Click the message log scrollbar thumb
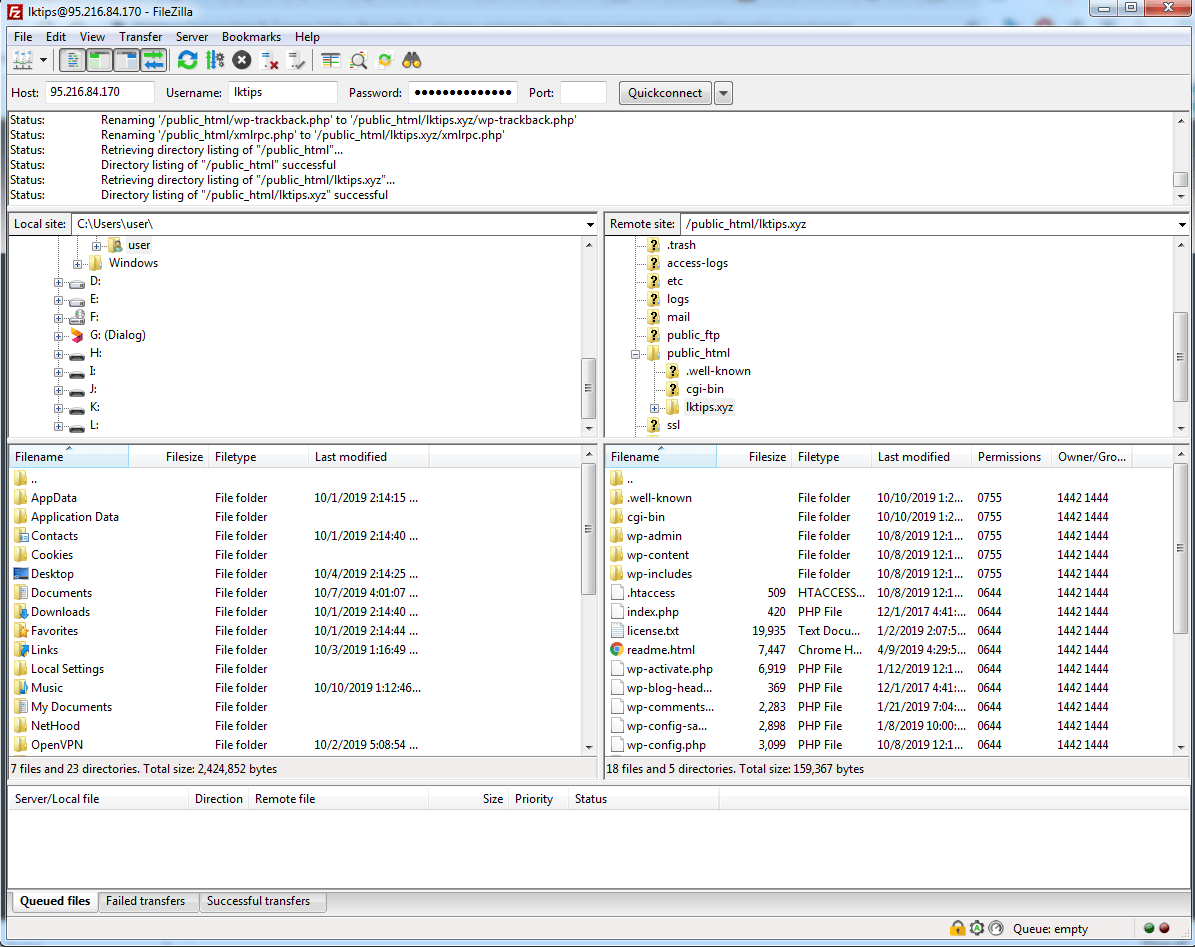The height and width of the screenshot is (947, 1195). coord(1181,179)
